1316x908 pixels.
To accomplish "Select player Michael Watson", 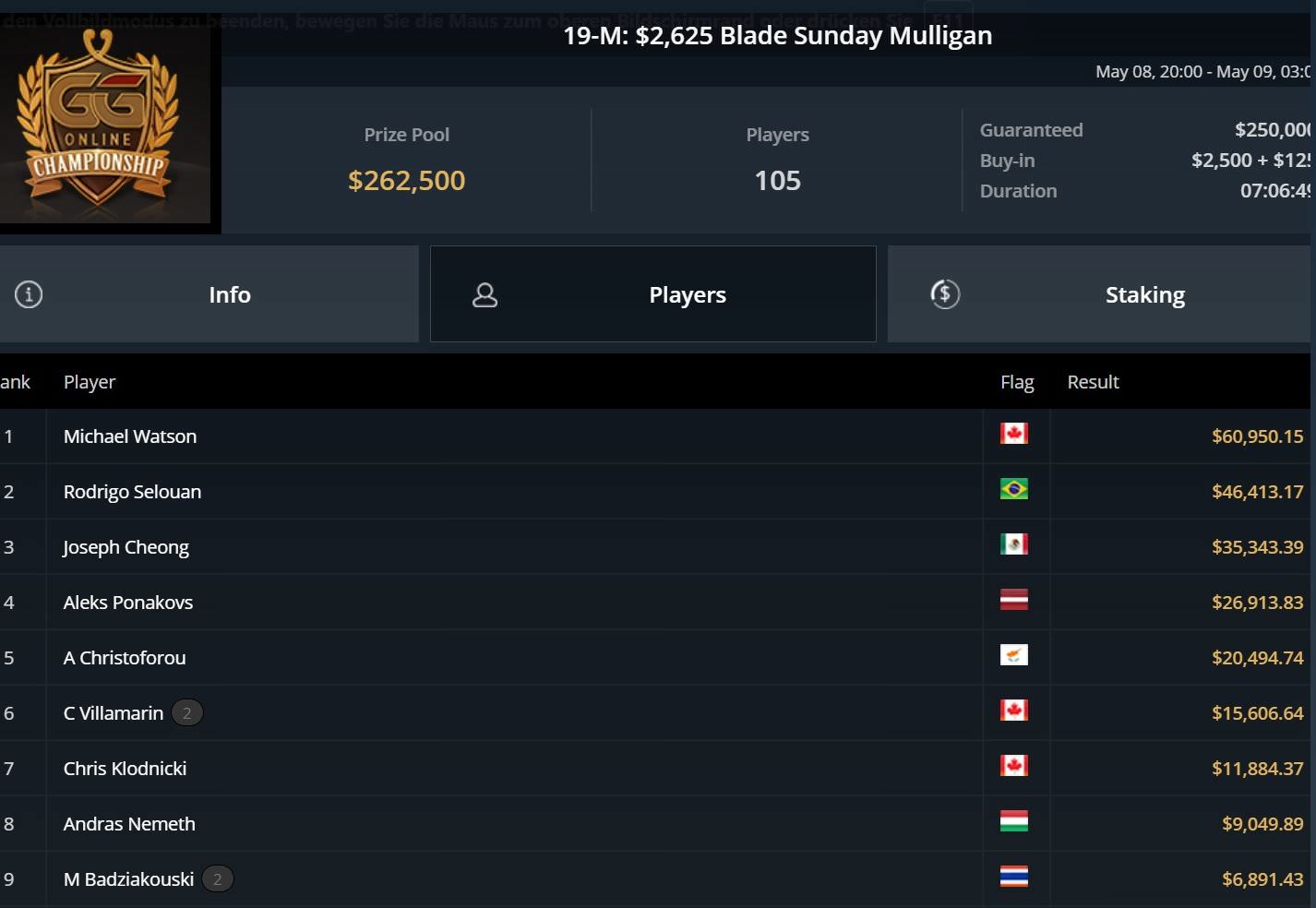I will pyautogui.click(x=130, y=436).
